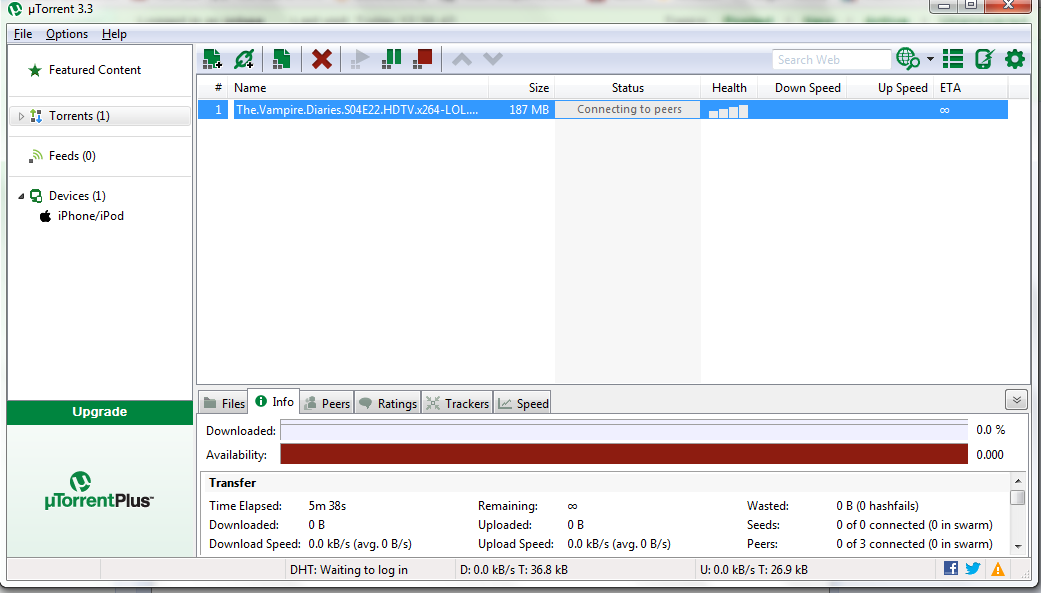Click the Add Torrent toolbar icon

pyautogui.click(x=212, y=59)
